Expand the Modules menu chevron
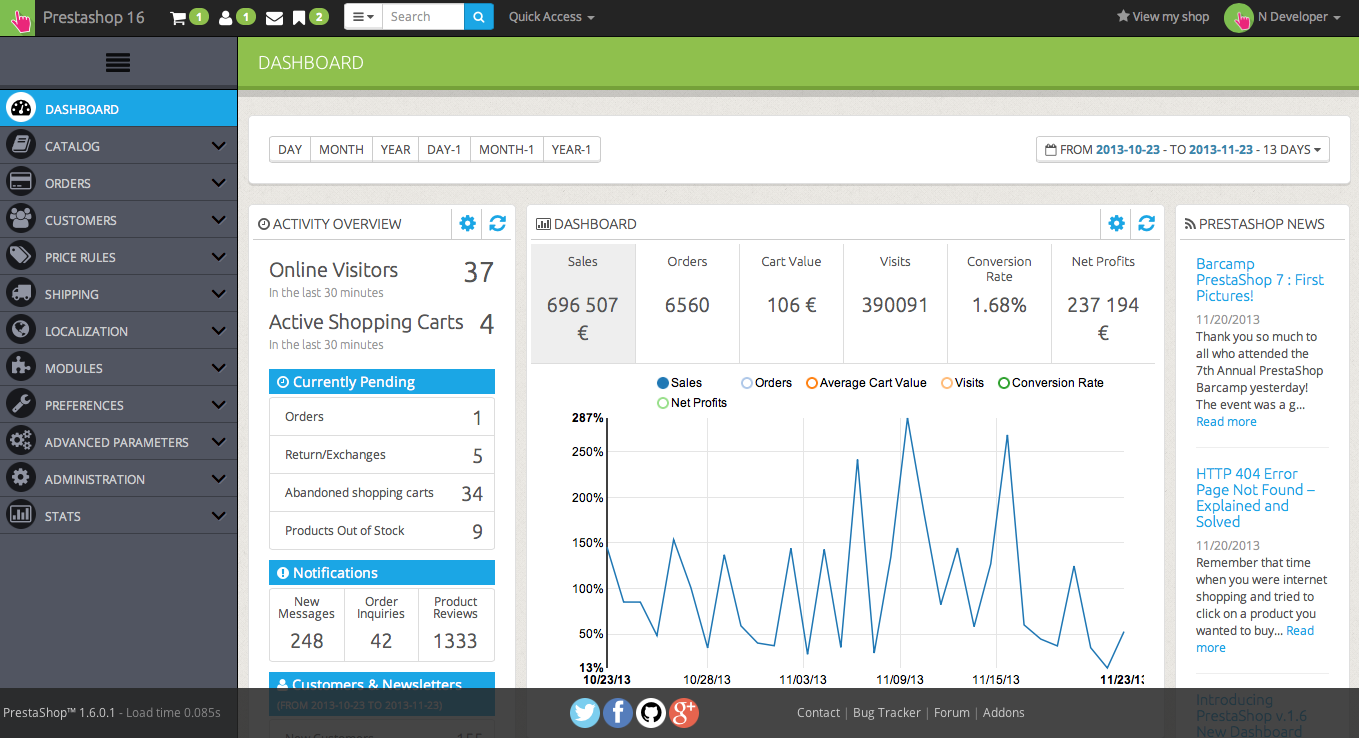Viewport: 1359px width, 738px height. click(x=219, y=368)
